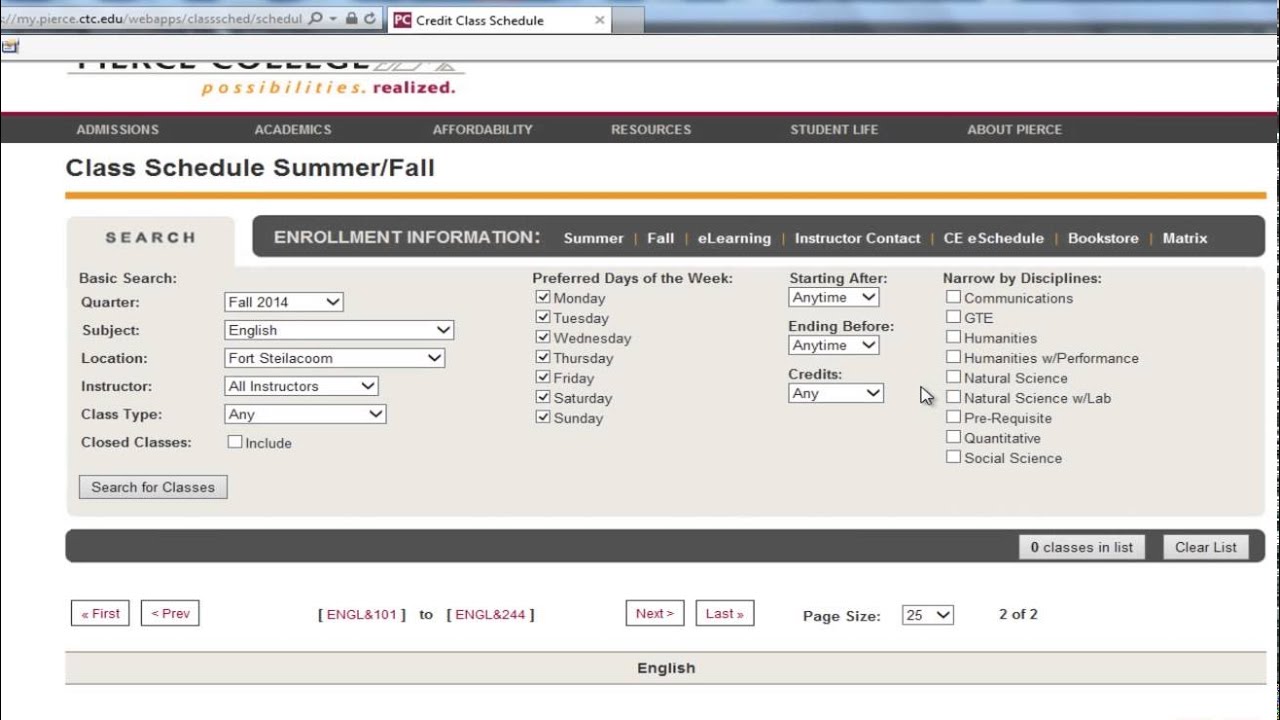The height and width of the screenshot is (720, 1280).
Task: Open the Page Size dropdown
Action: click(928, 615)
